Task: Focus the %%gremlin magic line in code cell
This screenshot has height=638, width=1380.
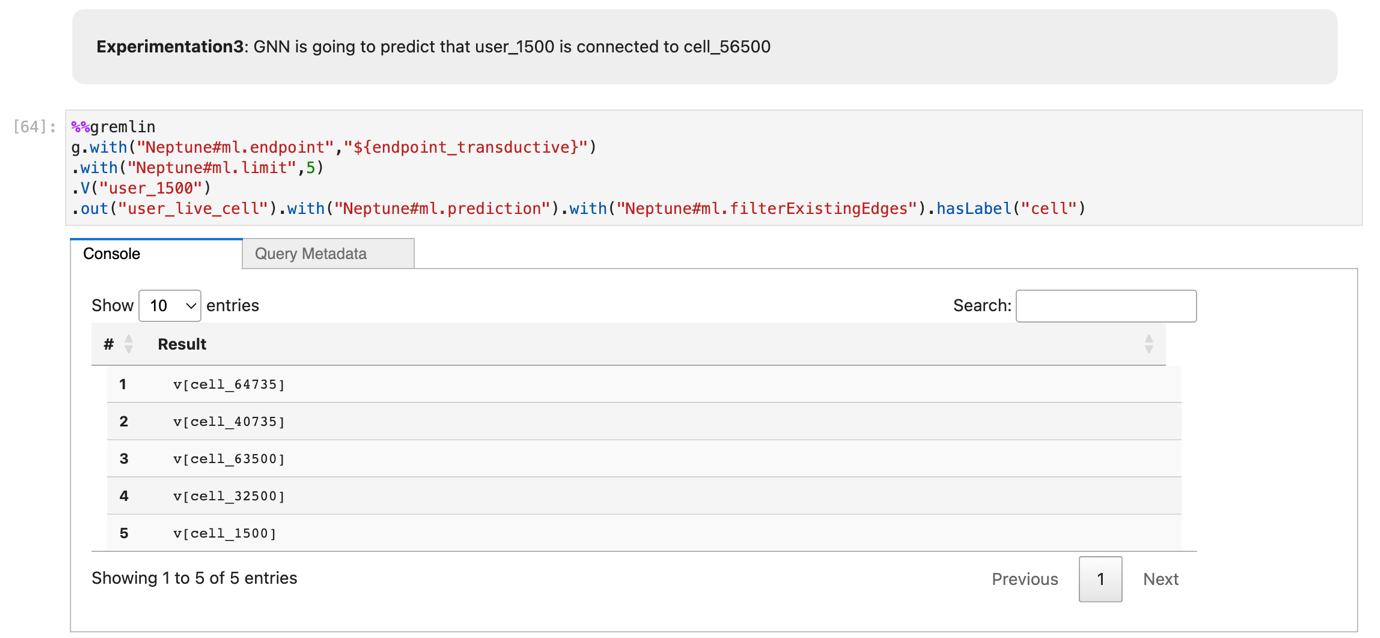Action: tap(114, 127)
